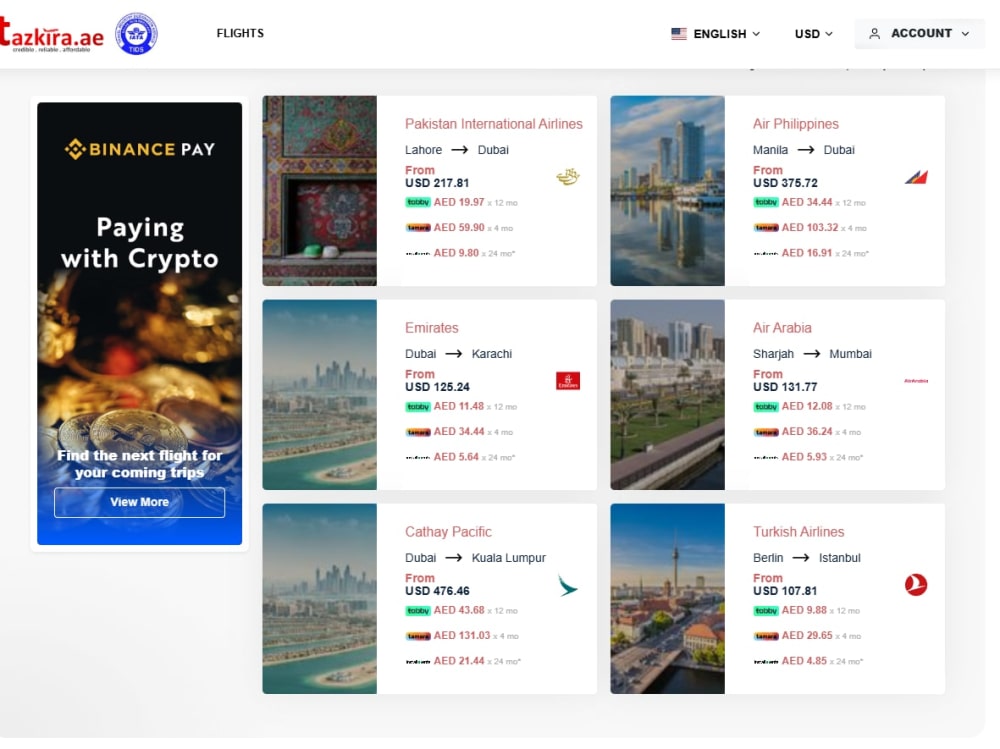Click the tamara icon beside AED 103.32

point(766,228)
